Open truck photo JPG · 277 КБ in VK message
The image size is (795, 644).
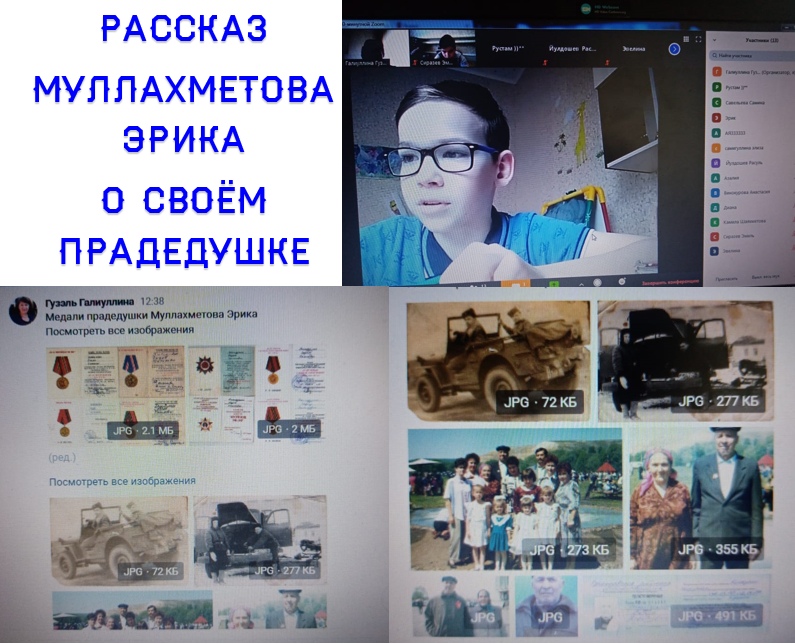click(x=260, y=541)
